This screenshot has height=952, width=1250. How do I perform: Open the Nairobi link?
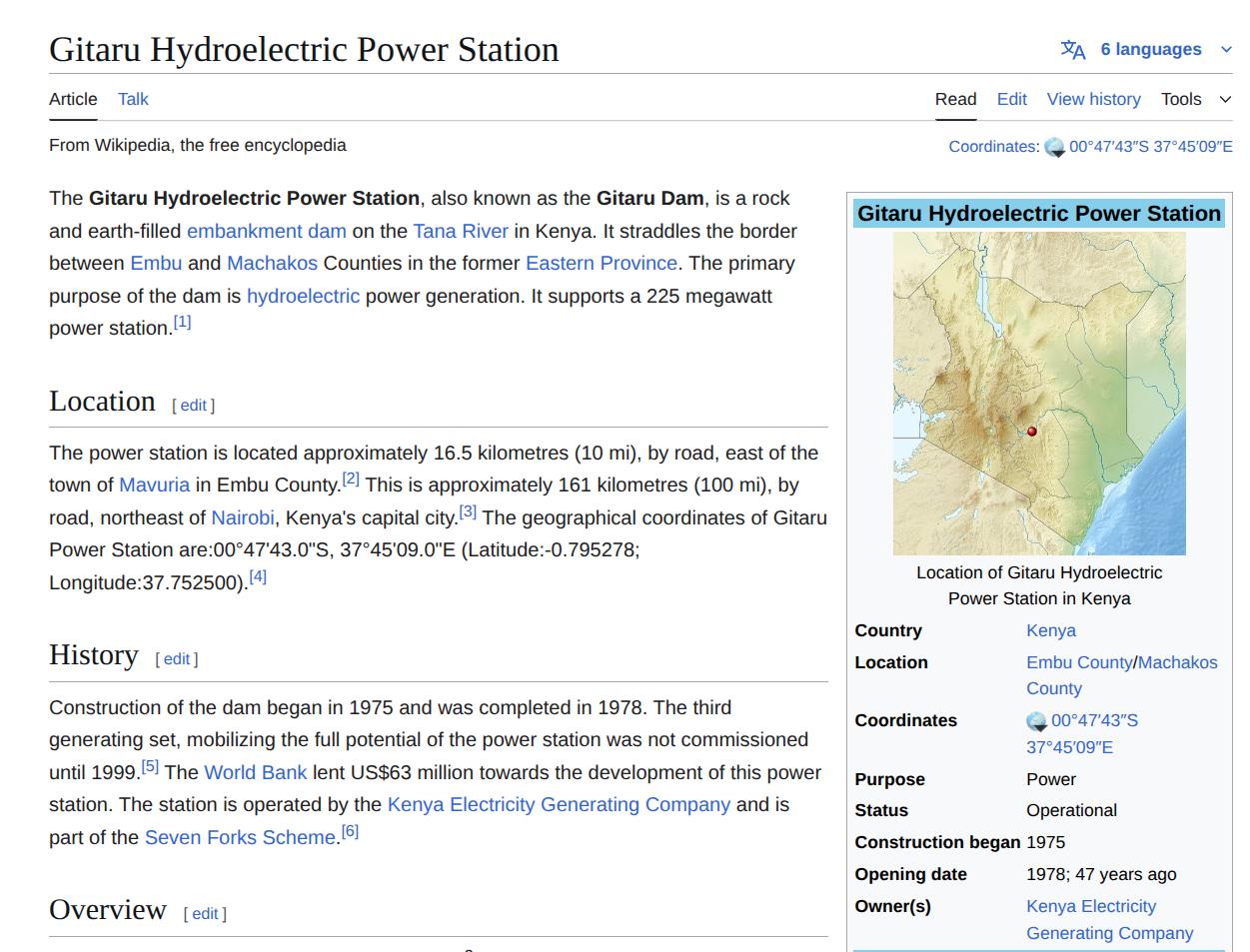(243, 517)
